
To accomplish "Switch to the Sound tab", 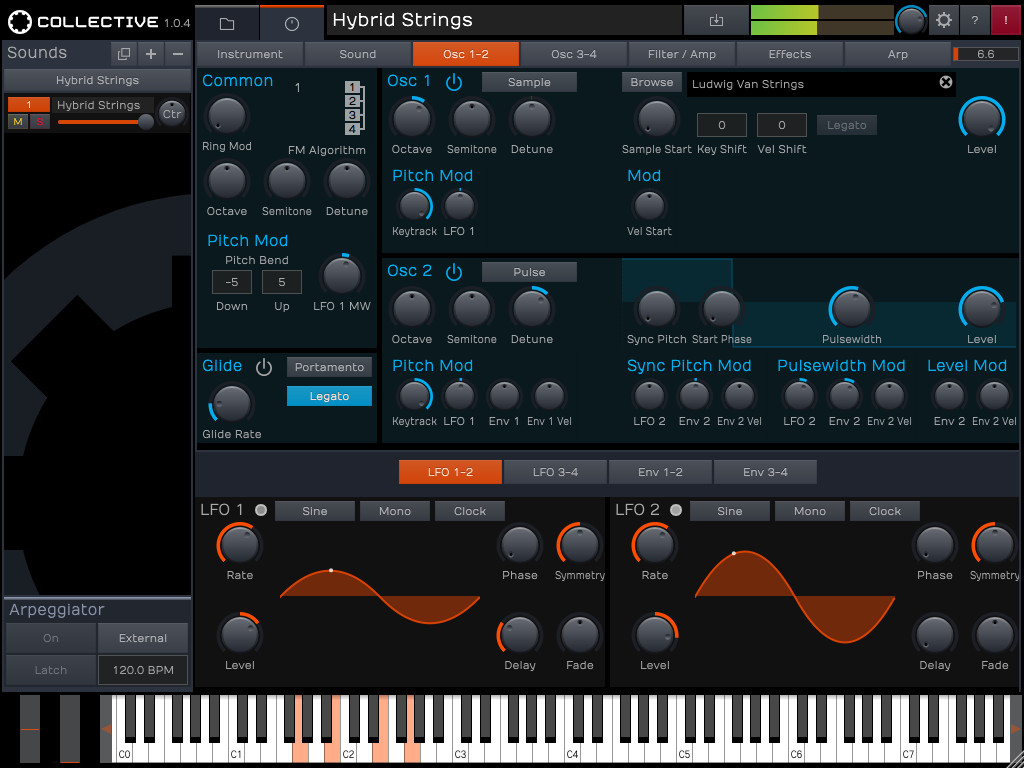I will [357, 54].
